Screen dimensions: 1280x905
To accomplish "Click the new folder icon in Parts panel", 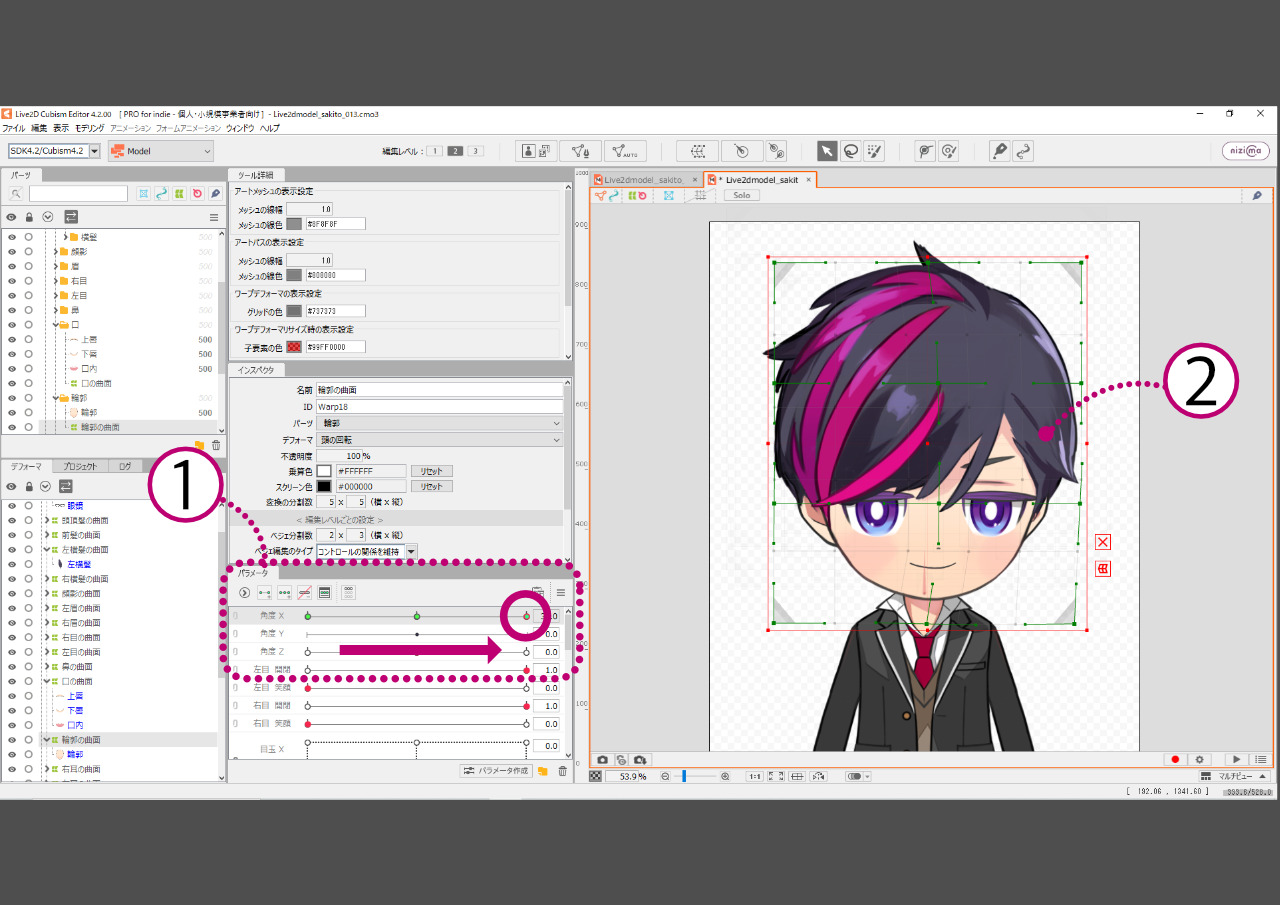I will tap(199, 445).
